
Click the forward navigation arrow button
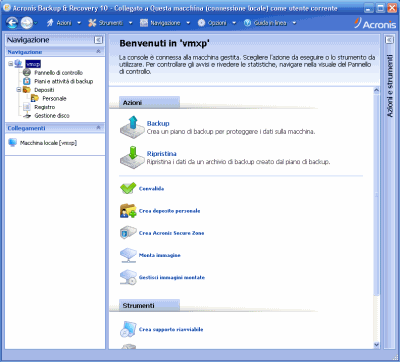26,23
